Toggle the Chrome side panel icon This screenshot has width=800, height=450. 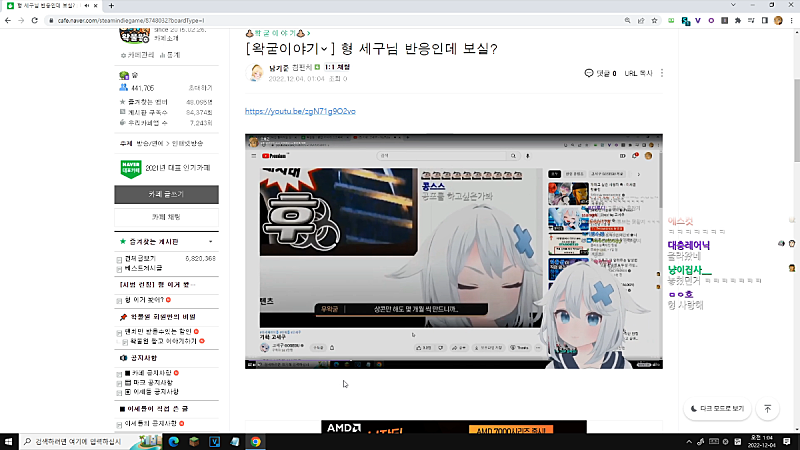pos(764,20)
